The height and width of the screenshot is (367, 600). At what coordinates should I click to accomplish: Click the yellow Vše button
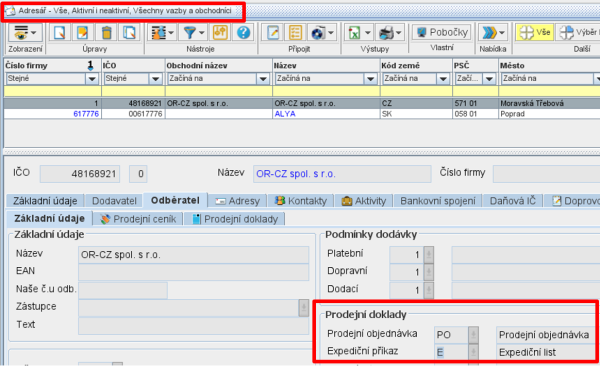click(x=534, y=32)
